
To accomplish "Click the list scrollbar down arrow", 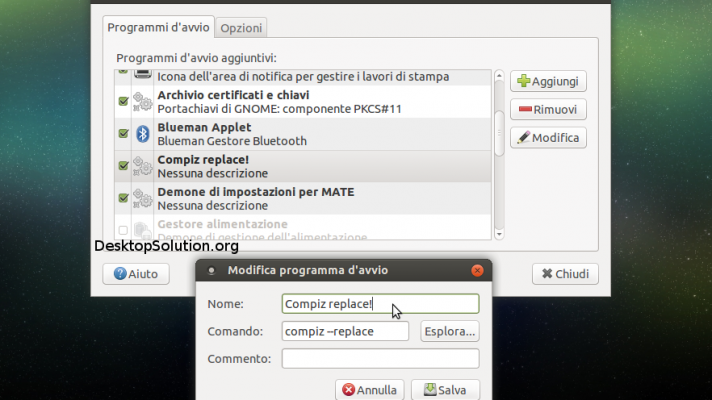I will tap(499, 234).
